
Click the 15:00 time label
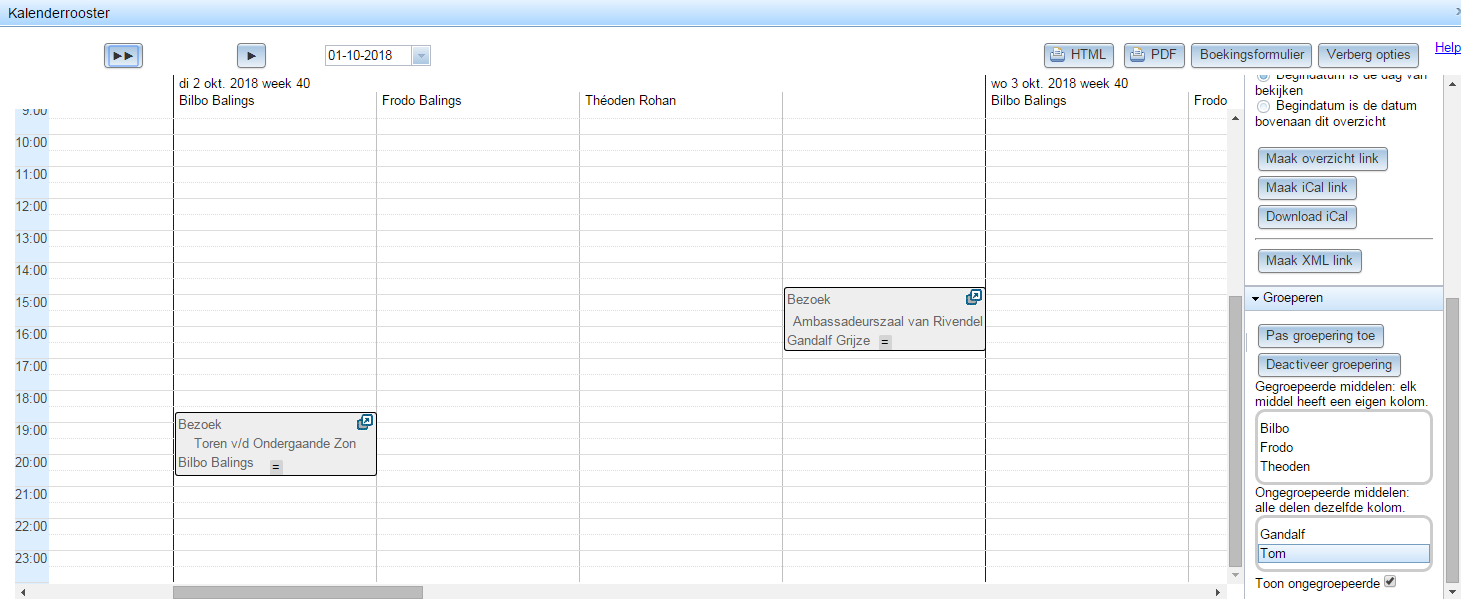click(32, 302)
